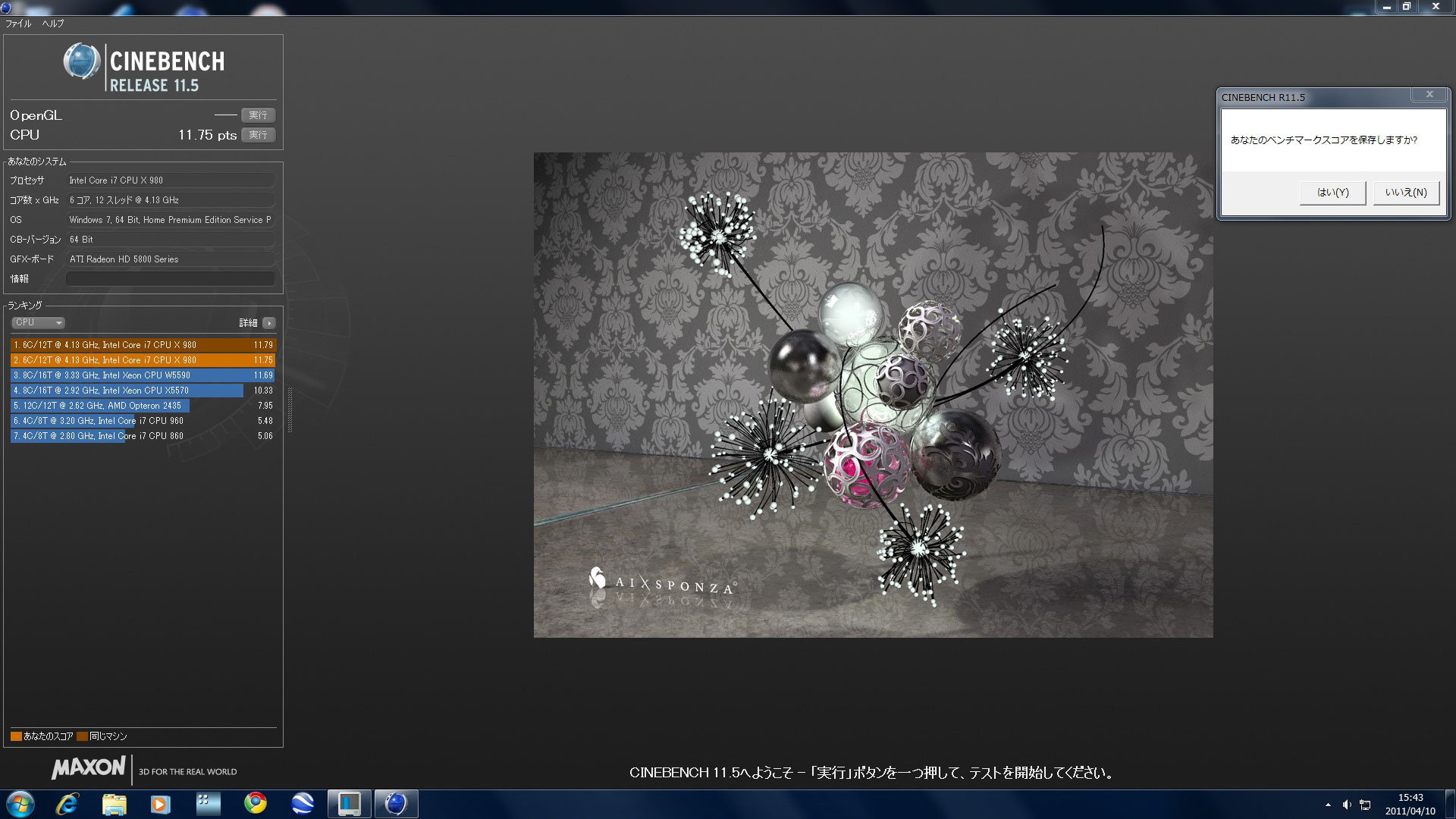Open Google Earth from the taskbar
The image size is (1456, 819).
303,803
